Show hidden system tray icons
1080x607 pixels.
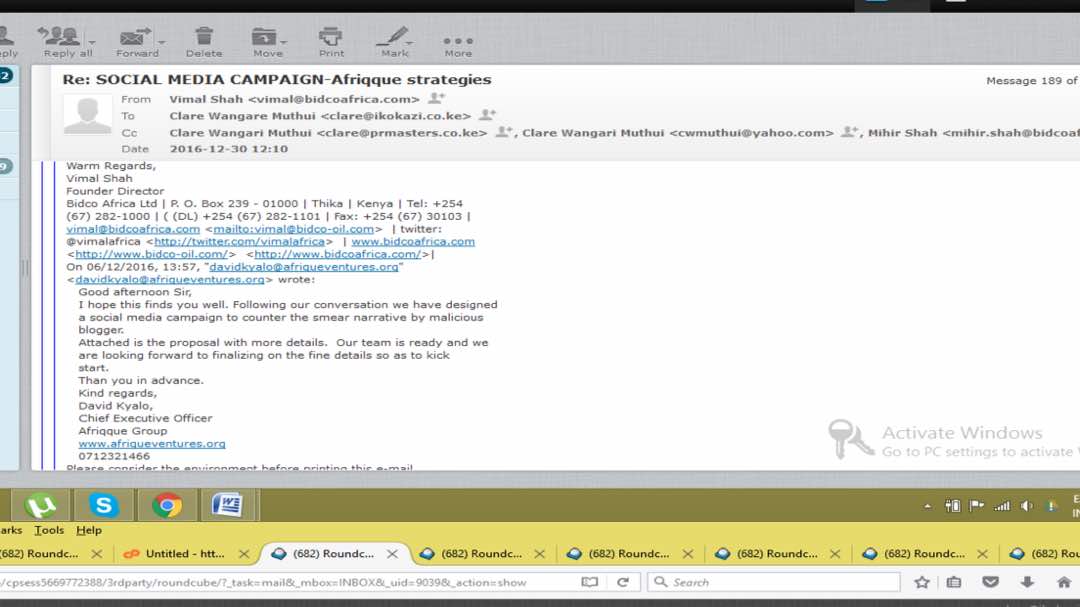(x=928, y=506)
